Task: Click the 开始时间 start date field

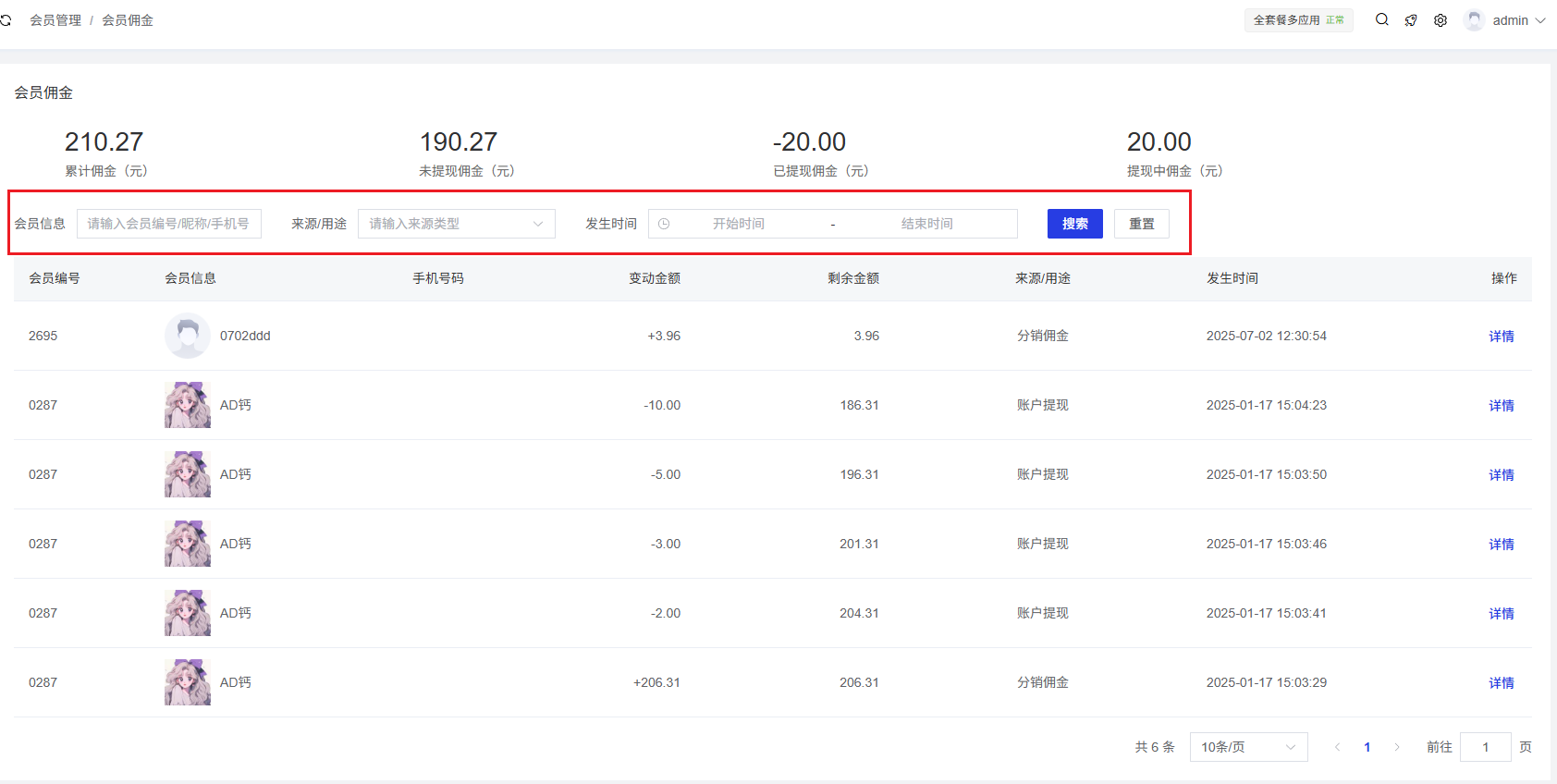Action: click(738, 224)
